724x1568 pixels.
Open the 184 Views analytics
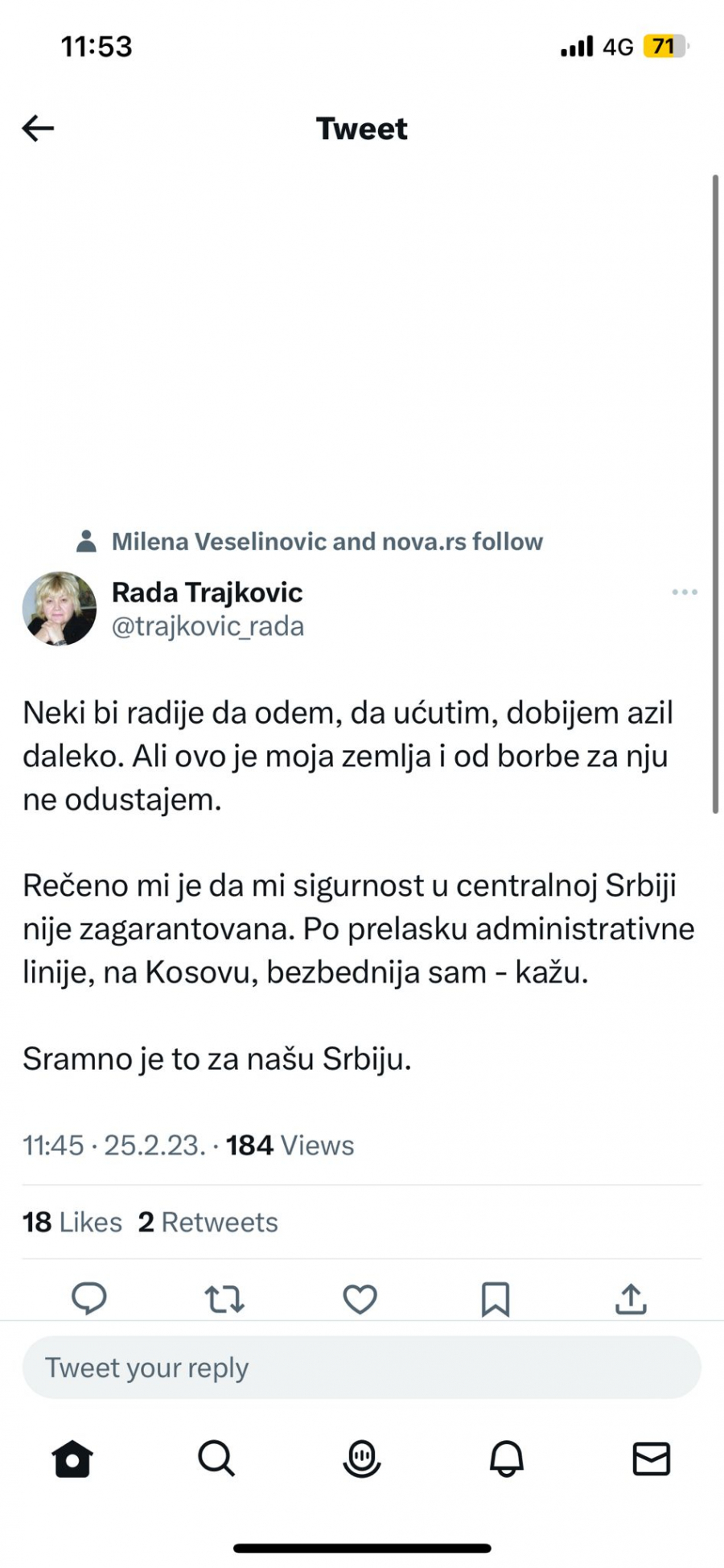[x=290, y=1145]
